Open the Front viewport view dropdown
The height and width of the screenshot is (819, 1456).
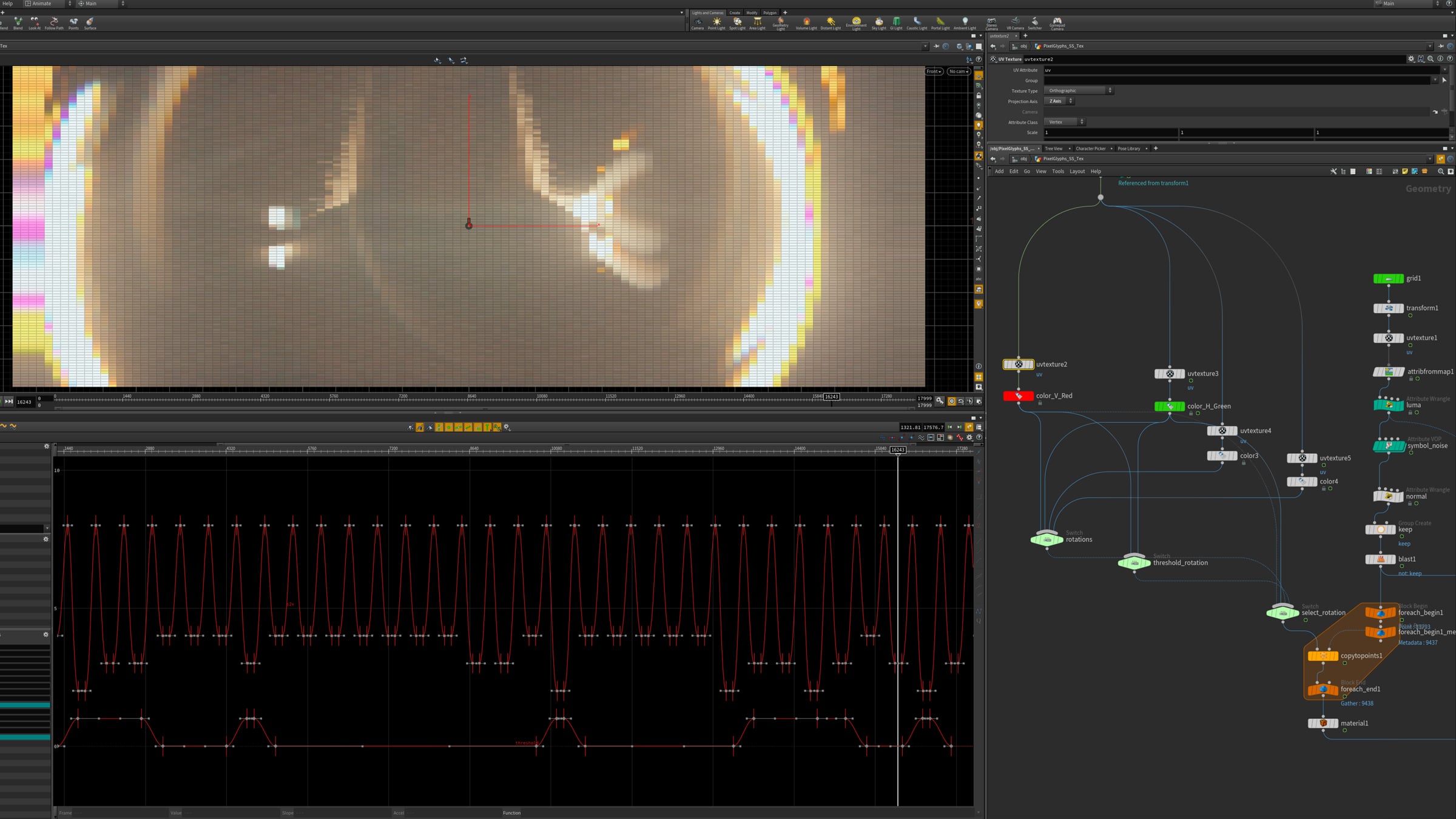[x=934, y=72]
